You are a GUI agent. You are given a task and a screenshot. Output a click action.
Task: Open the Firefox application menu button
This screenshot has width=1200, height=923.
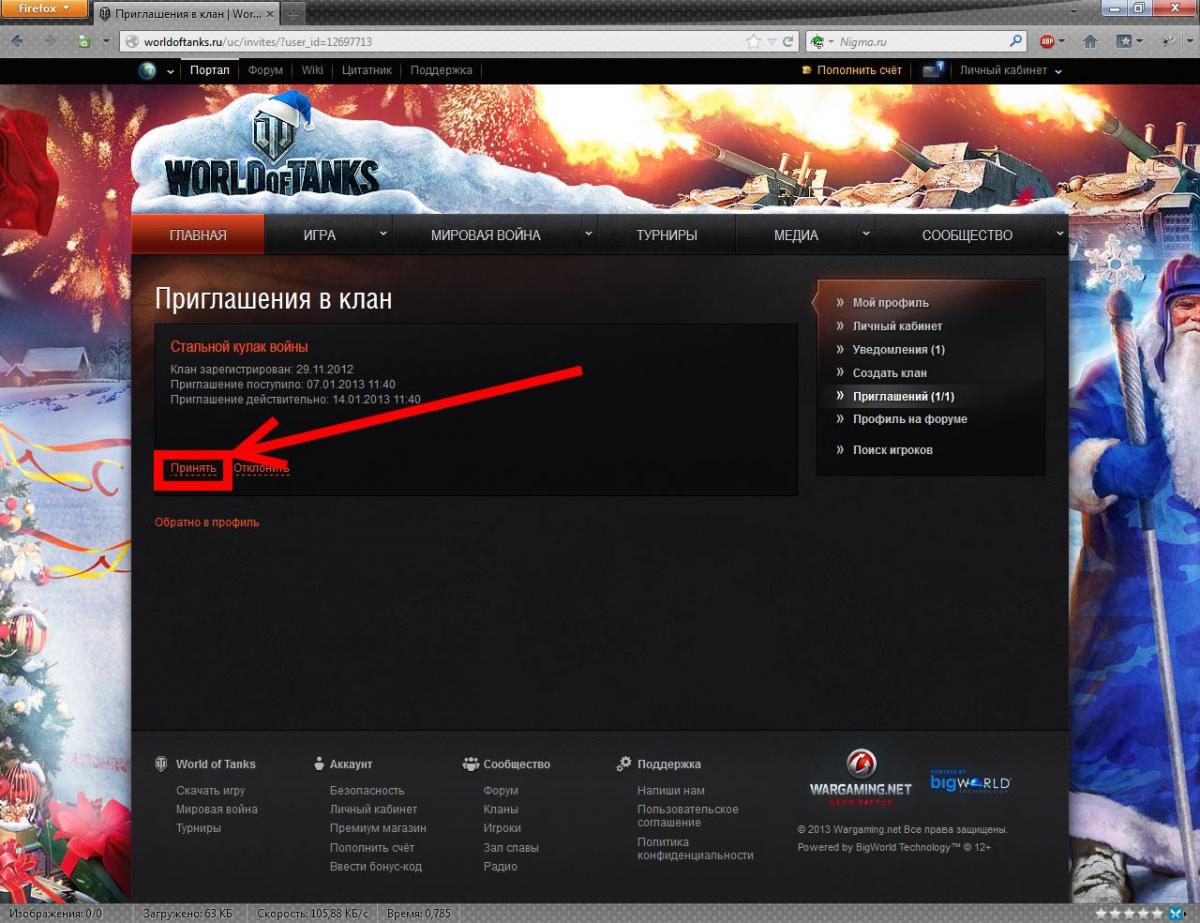[45, 9]
